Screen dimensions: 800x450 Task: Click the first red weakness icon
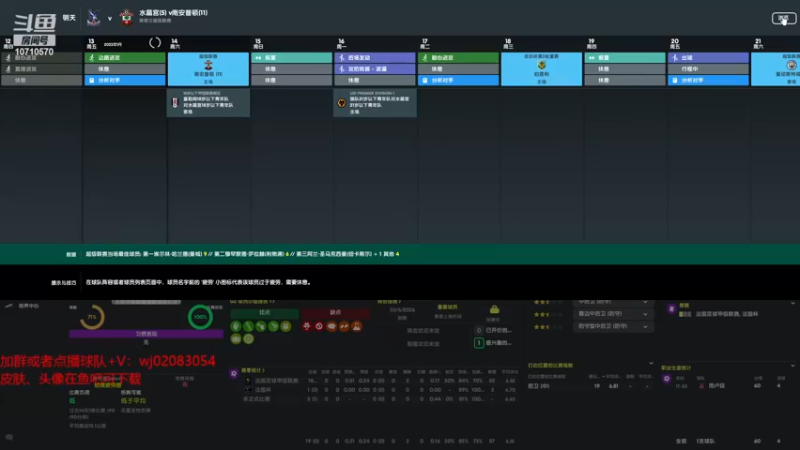[307, 326]
